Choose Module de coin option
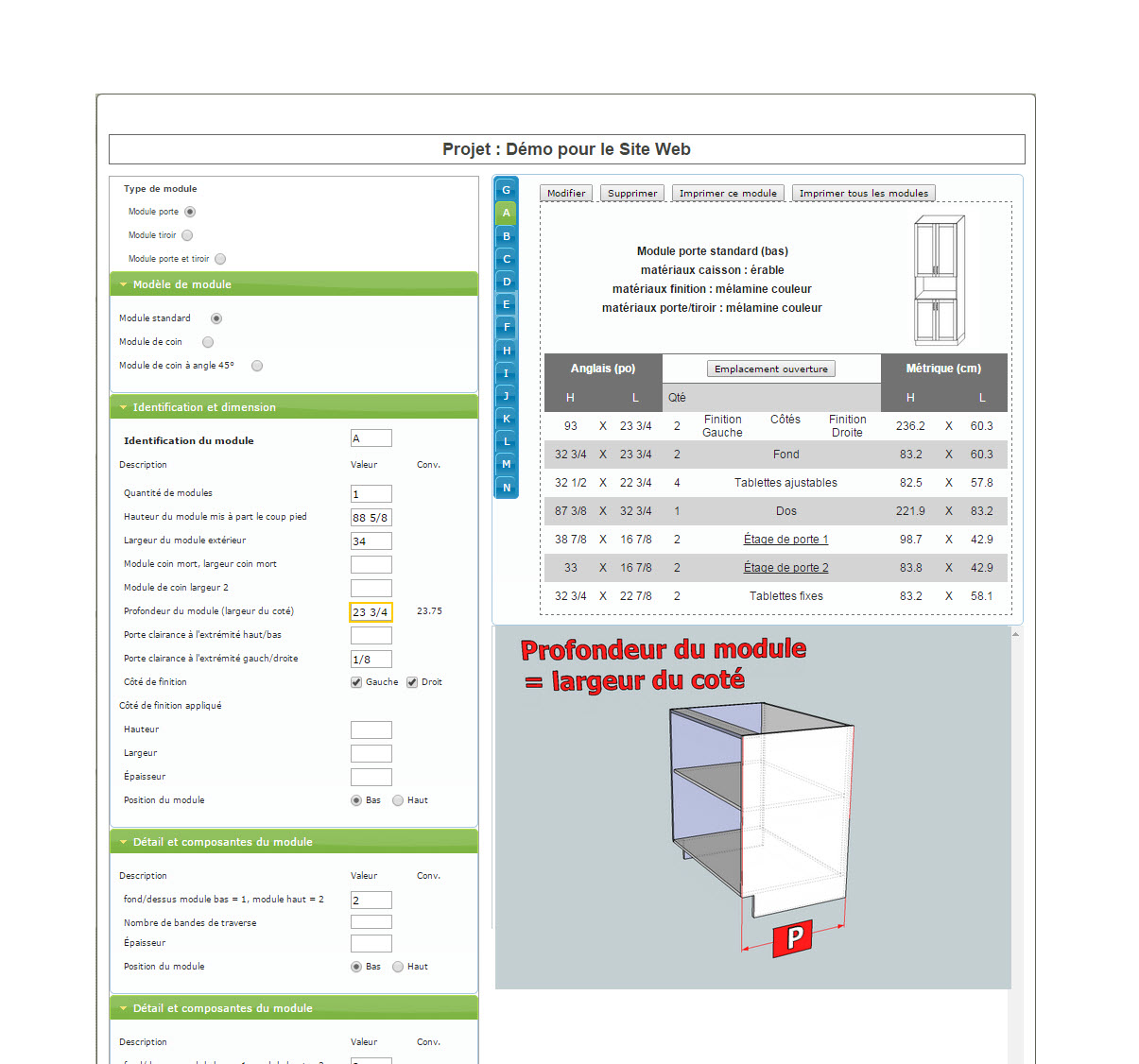 [x=208, y=342]
